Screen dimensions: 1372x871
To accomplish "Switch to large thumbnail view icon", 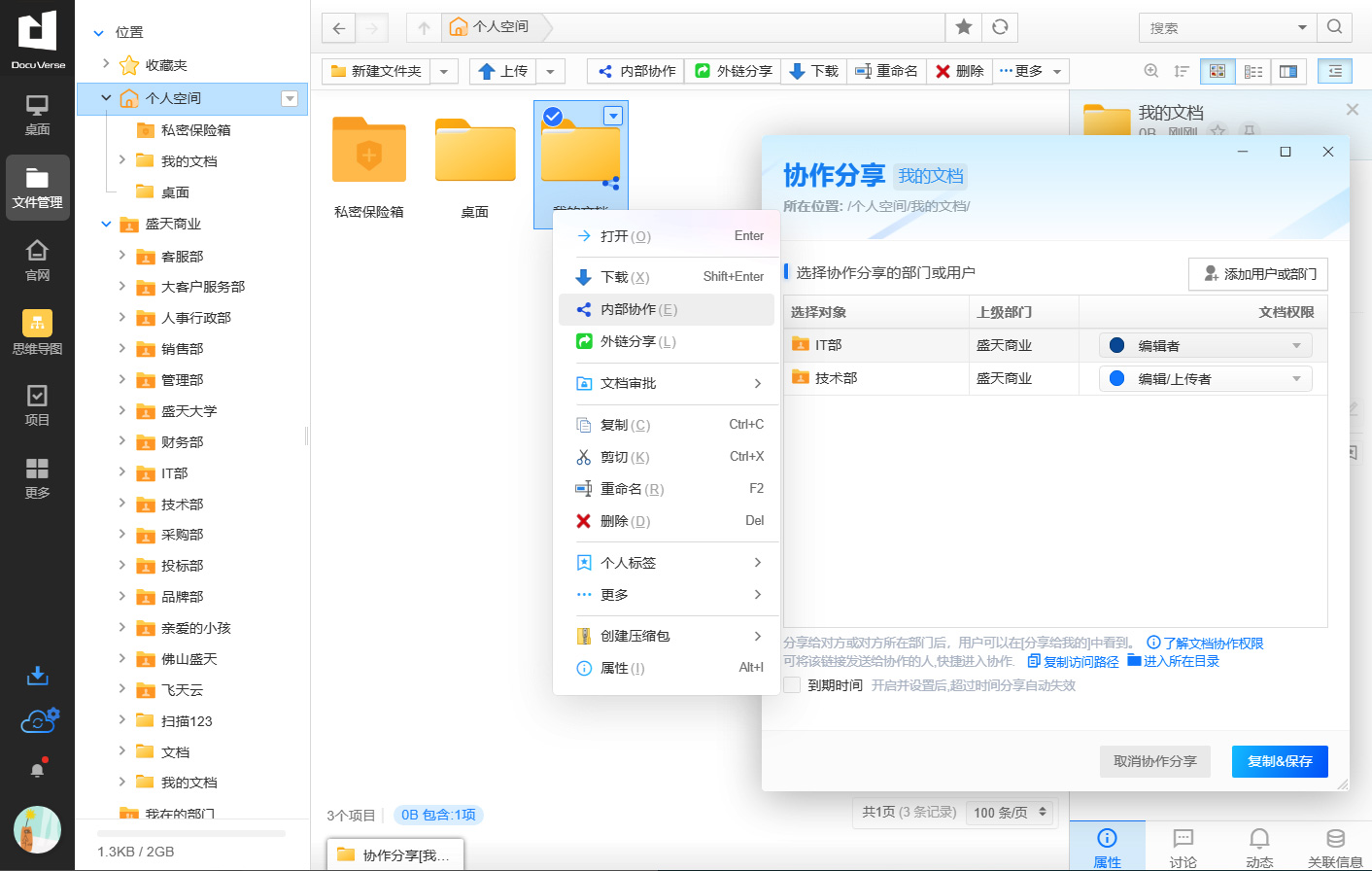I will (1217, 71).
